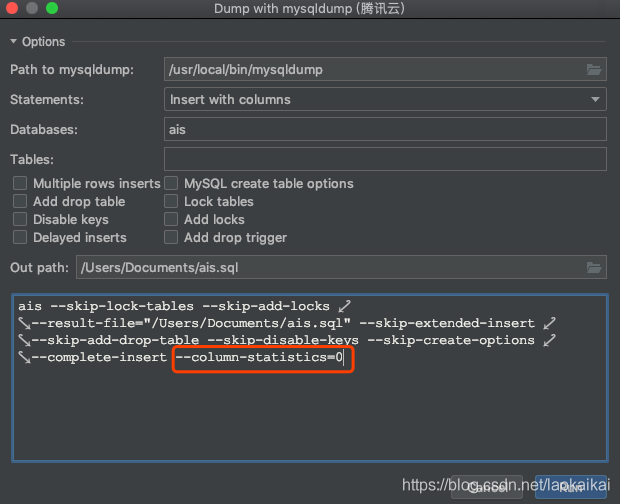This screenshot has width=620, height=504.
Task: Click the --skip-add-locks argument text
Action: (x=266, y=306)
